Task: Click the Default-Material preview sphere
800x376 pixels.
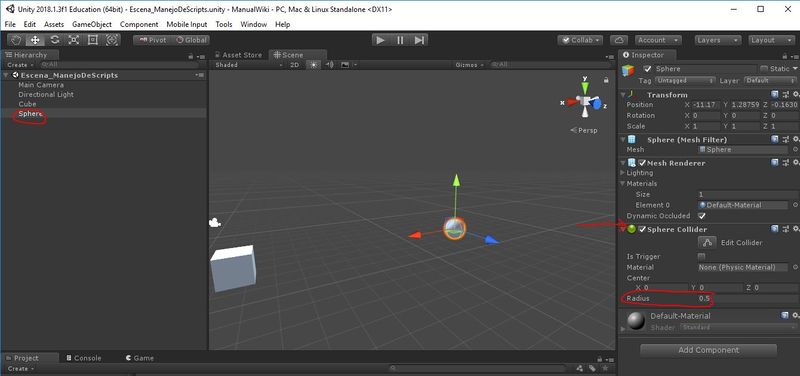Action: pyautogui.click(x=636, y=321)
